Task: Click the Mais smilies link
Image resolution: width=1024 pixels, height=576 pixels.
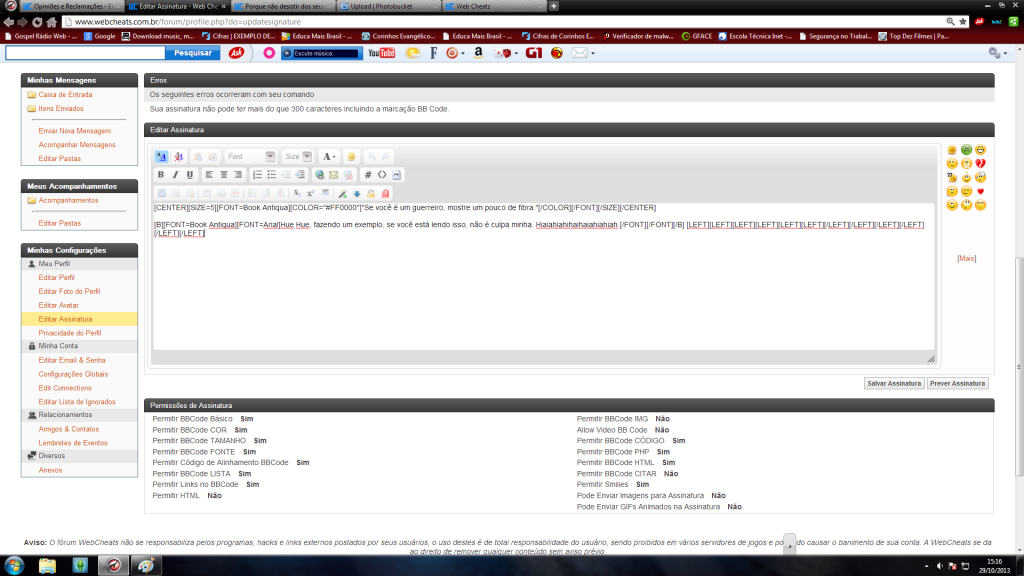Action: tap(966, 258)
